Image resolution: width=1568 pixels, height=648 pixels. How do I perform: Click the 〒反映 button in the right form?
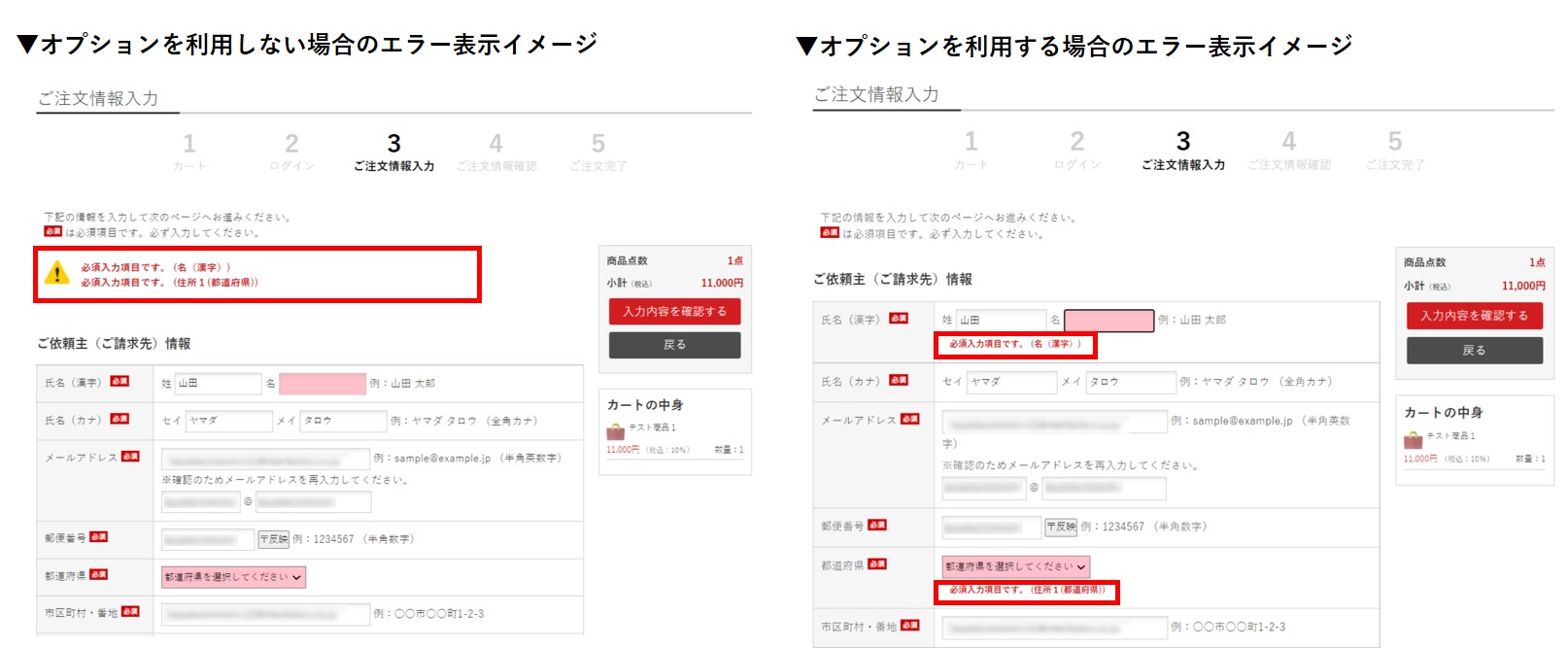click(1061, 527)
